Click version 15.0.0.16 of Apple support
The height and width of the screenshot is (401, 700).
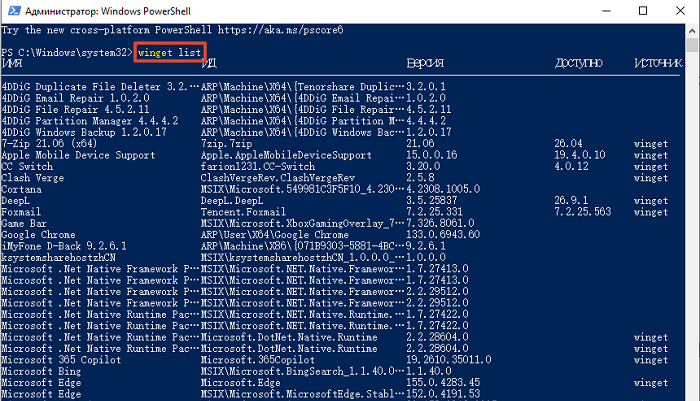pyautogui.click(x=432, y=155)
